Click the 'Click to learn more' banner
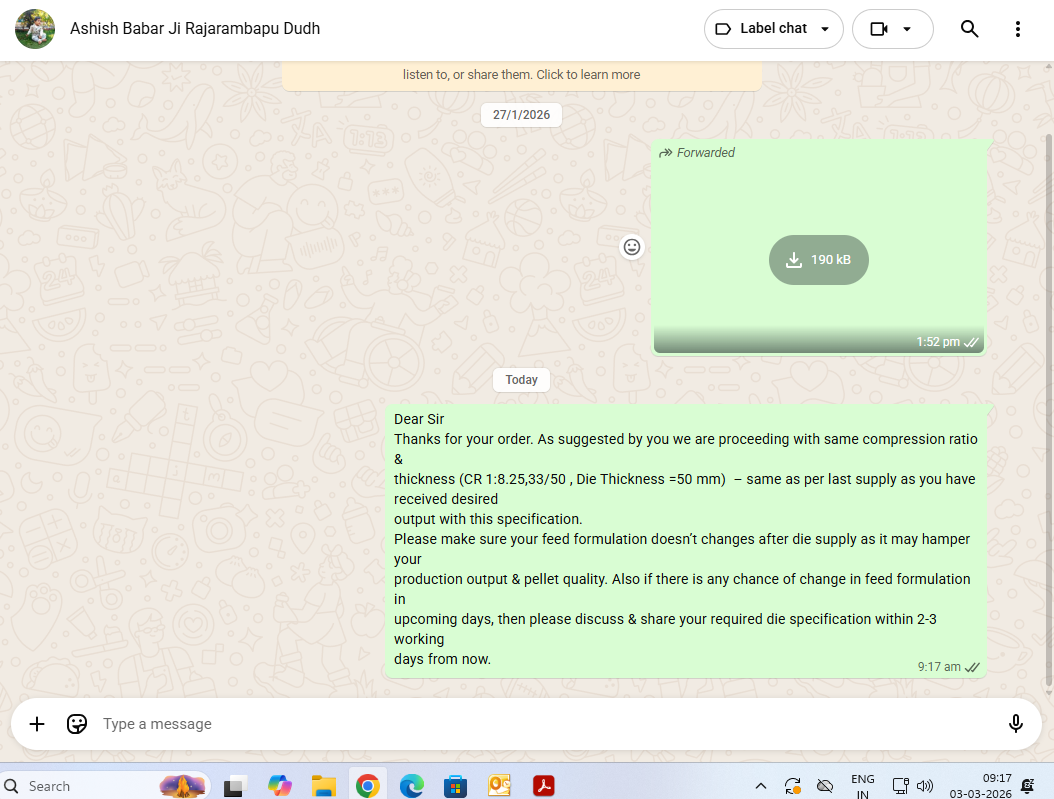This screenshot has width=1054, height=799. pyautogui.click(x=521, y=74)
